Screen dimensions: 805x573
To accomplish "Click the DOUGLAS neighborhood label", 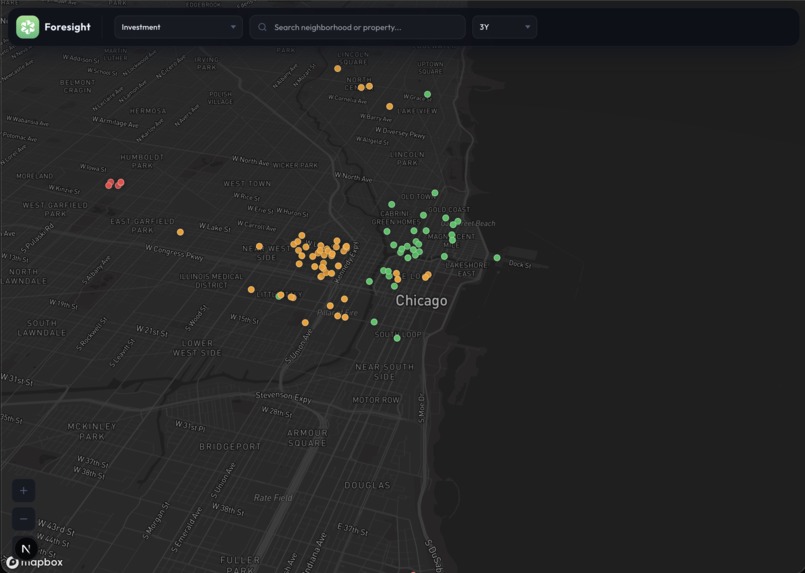I will click(367, 485).
